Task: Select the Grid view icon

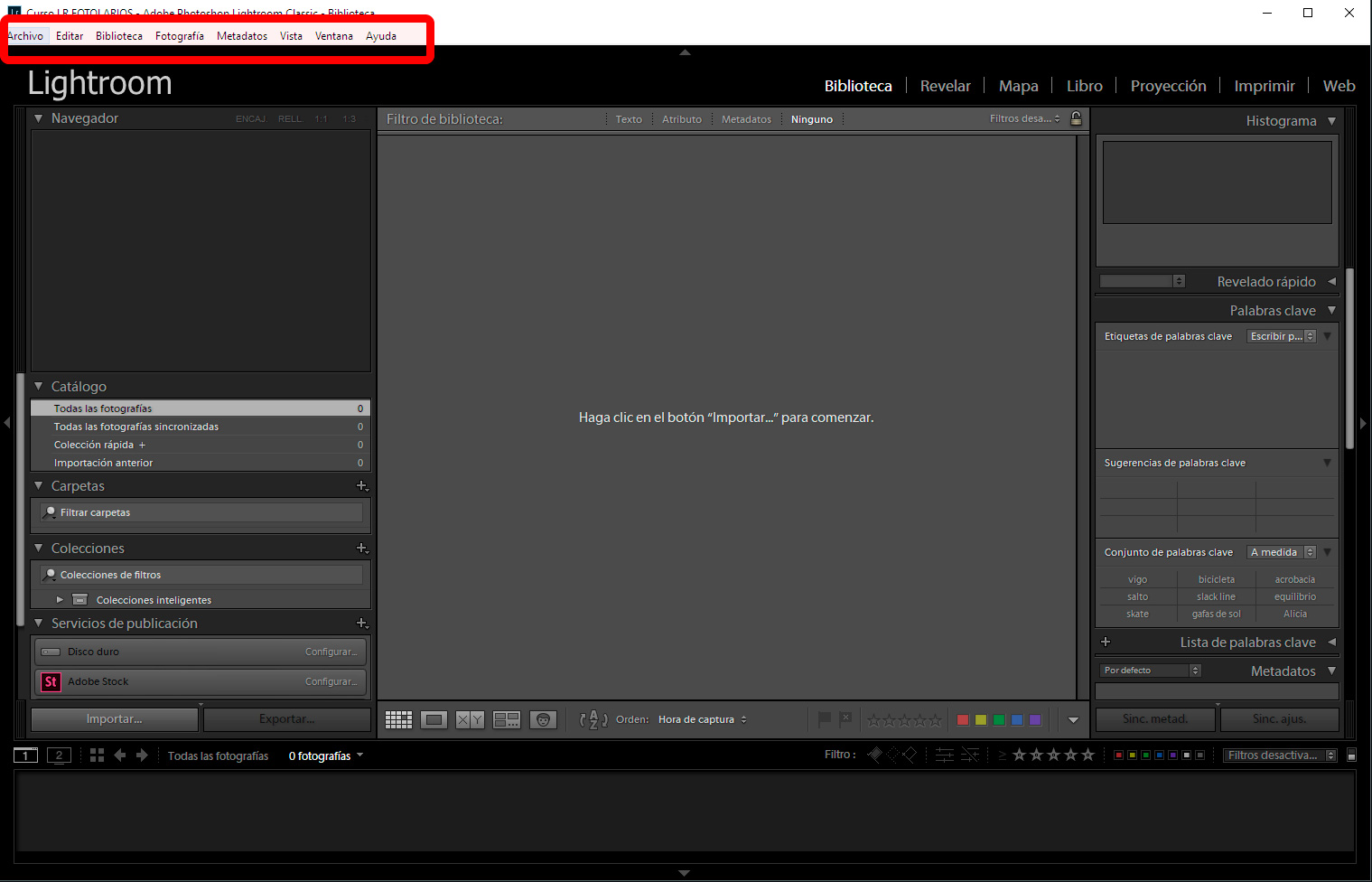Action: pyautogui.click(x=398, y=719)
